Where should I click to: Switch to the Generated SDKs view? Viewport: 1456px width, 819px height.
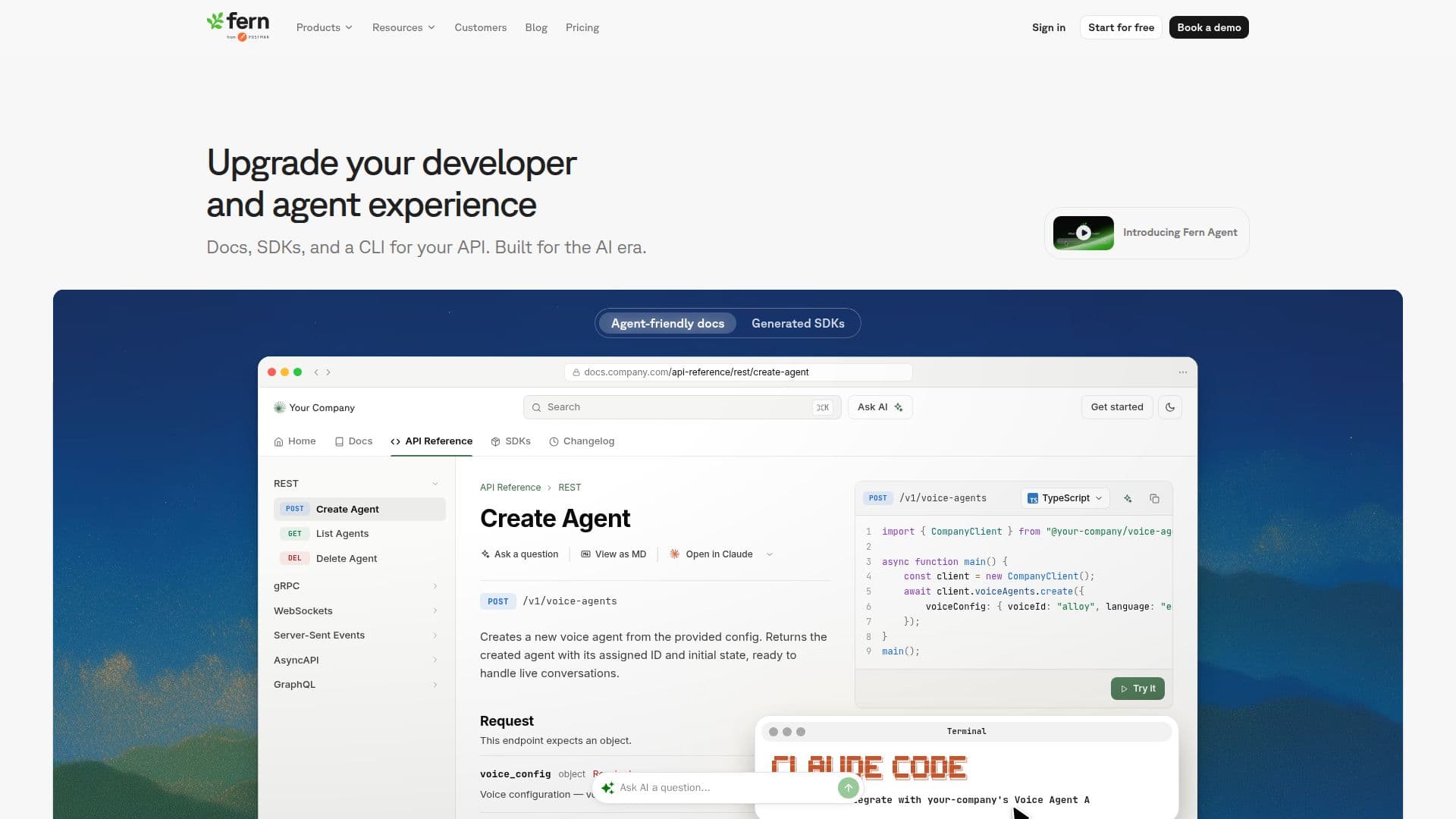coord(798,323)
